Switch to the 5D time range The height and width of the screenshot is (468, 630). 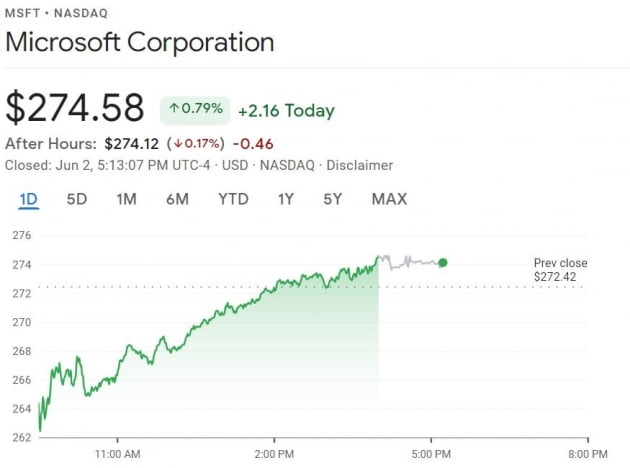(x=77, y=199)
